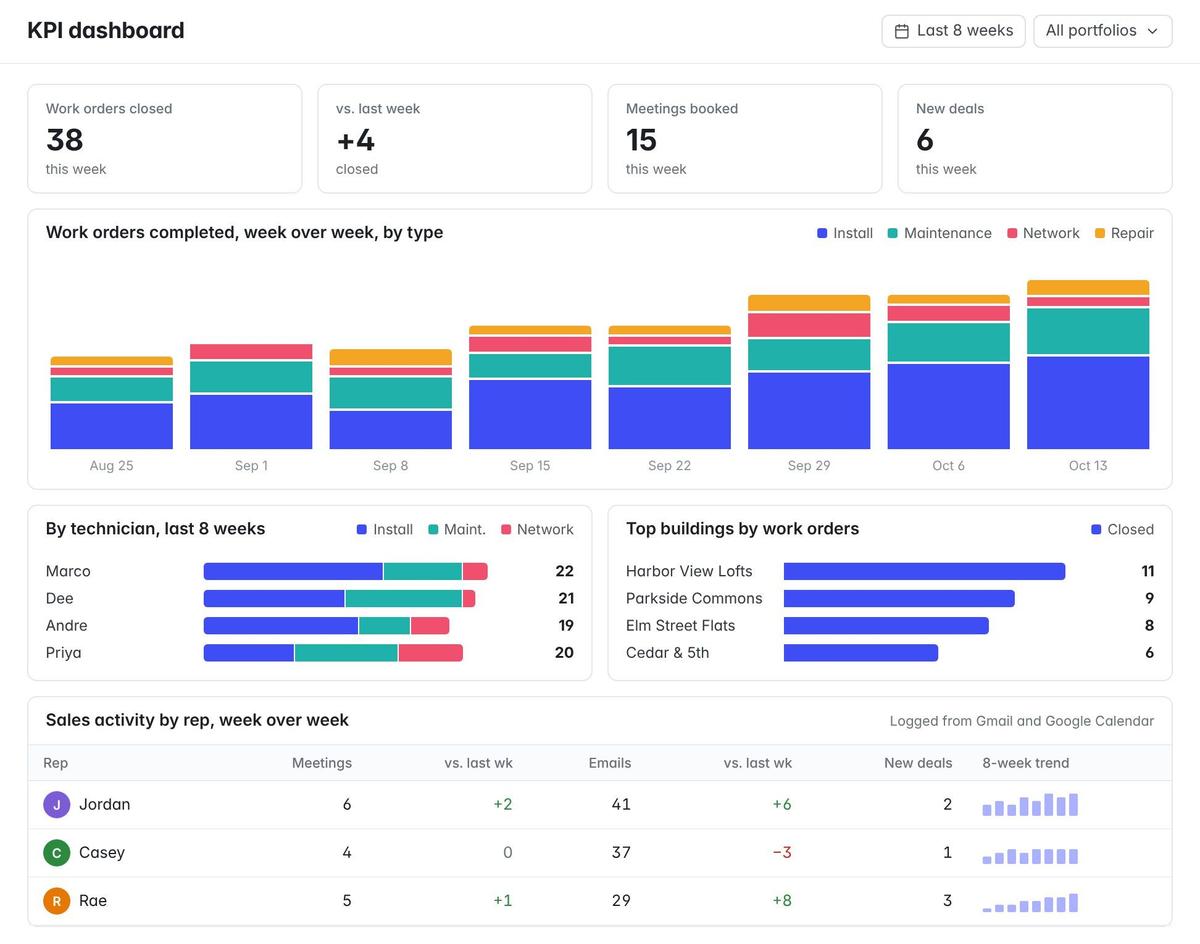Toggle Network series in main chart legend
The height and width of the screenshot is (944, 1200).
coord(1043,233)
